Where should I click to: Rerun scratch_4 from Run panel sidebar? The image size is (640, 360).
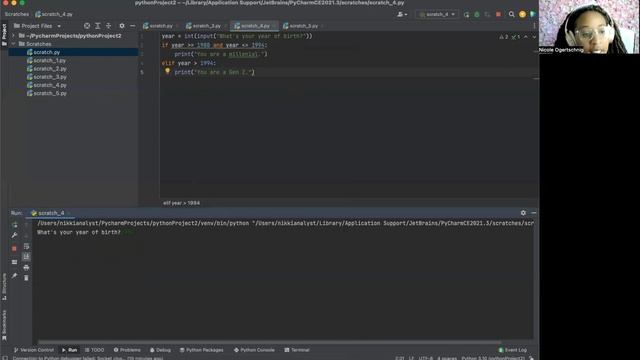pyautogui.click(x=14, y=225)
